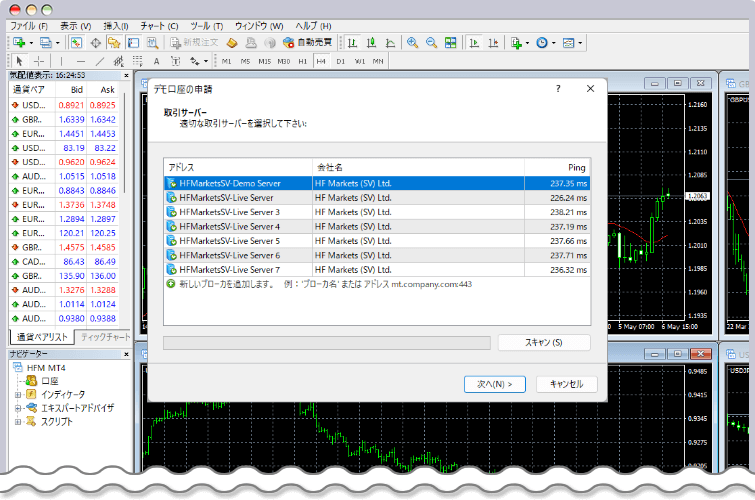755x500 pixels.
Task: Open the チャート (C) menu
Action: coord(159,26)
